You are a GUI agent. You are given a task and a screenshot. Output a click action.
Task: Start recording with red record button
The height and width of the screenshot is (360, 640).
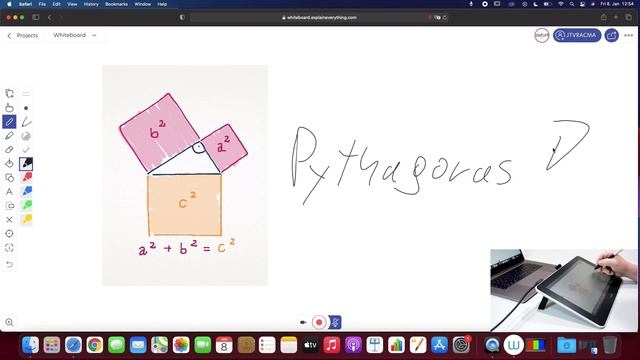(x=319, y=322)
